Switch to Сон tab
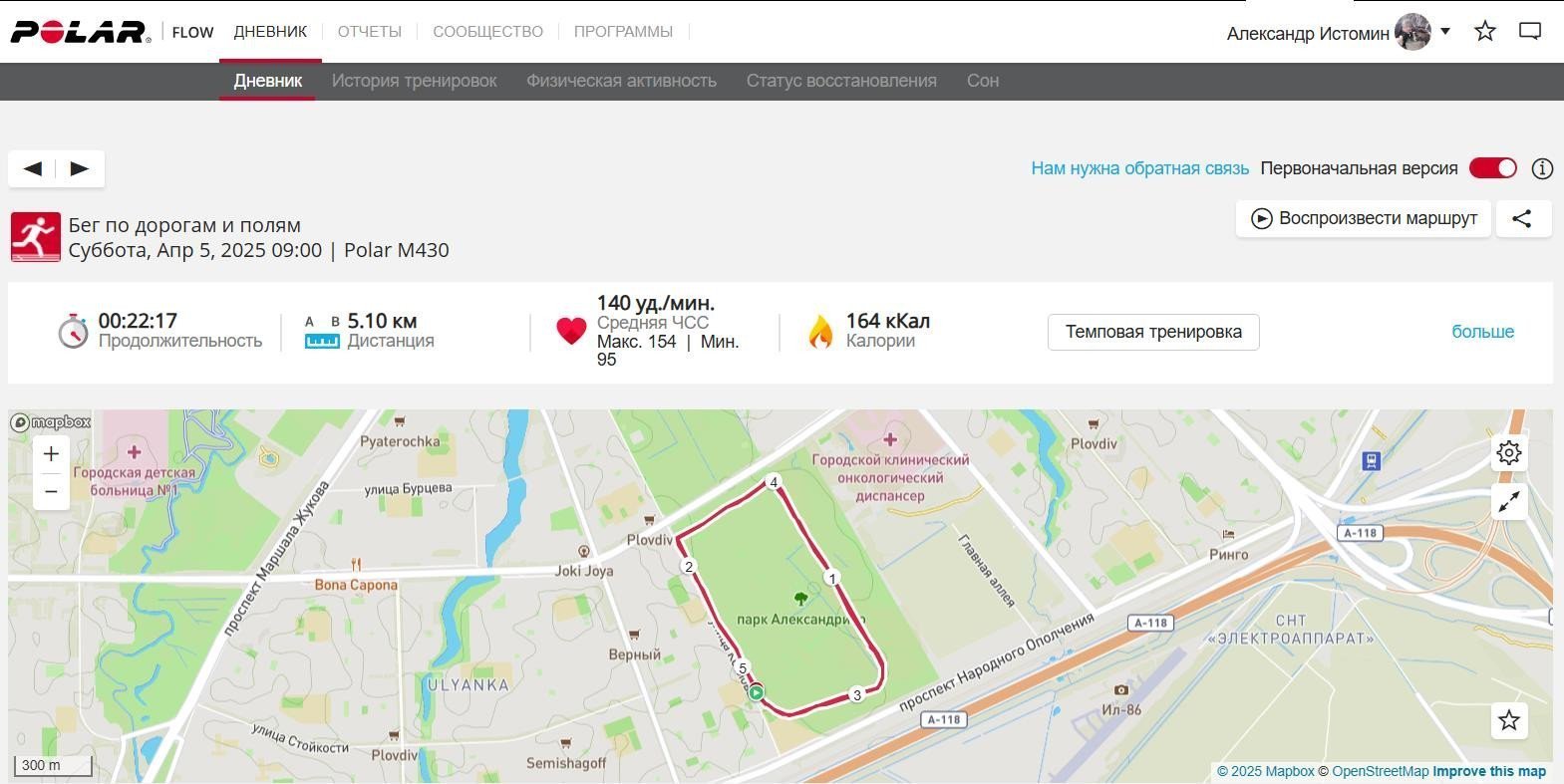This screenshot has width=1564, height=784. [983, 81]
